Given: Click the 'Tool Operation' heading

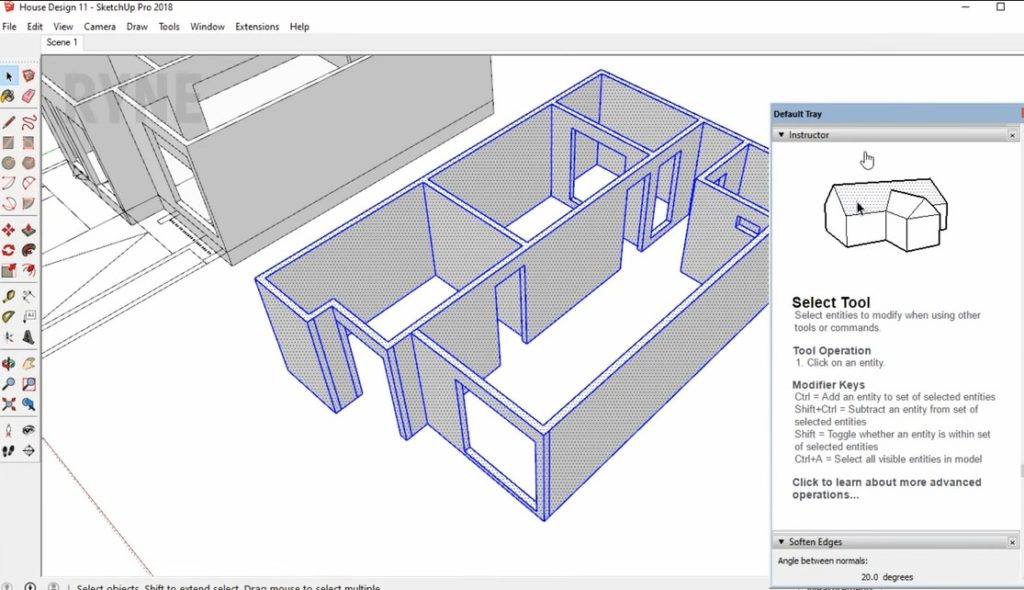Looking at the screenshot, I should [x=831, y=351].
